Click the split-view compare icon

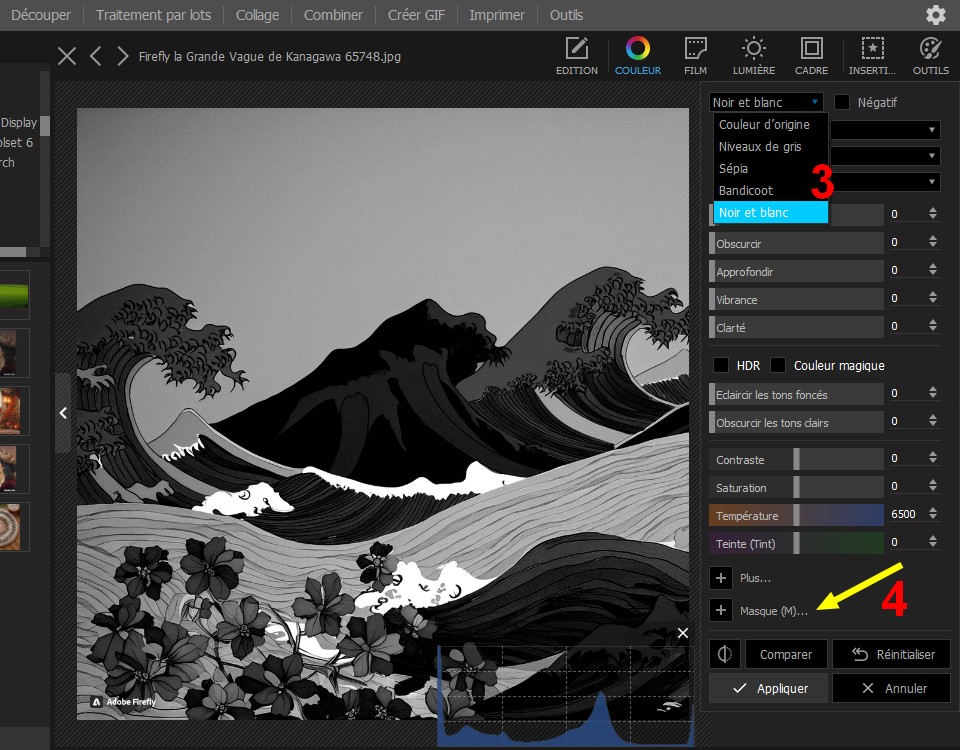[725, 654]
